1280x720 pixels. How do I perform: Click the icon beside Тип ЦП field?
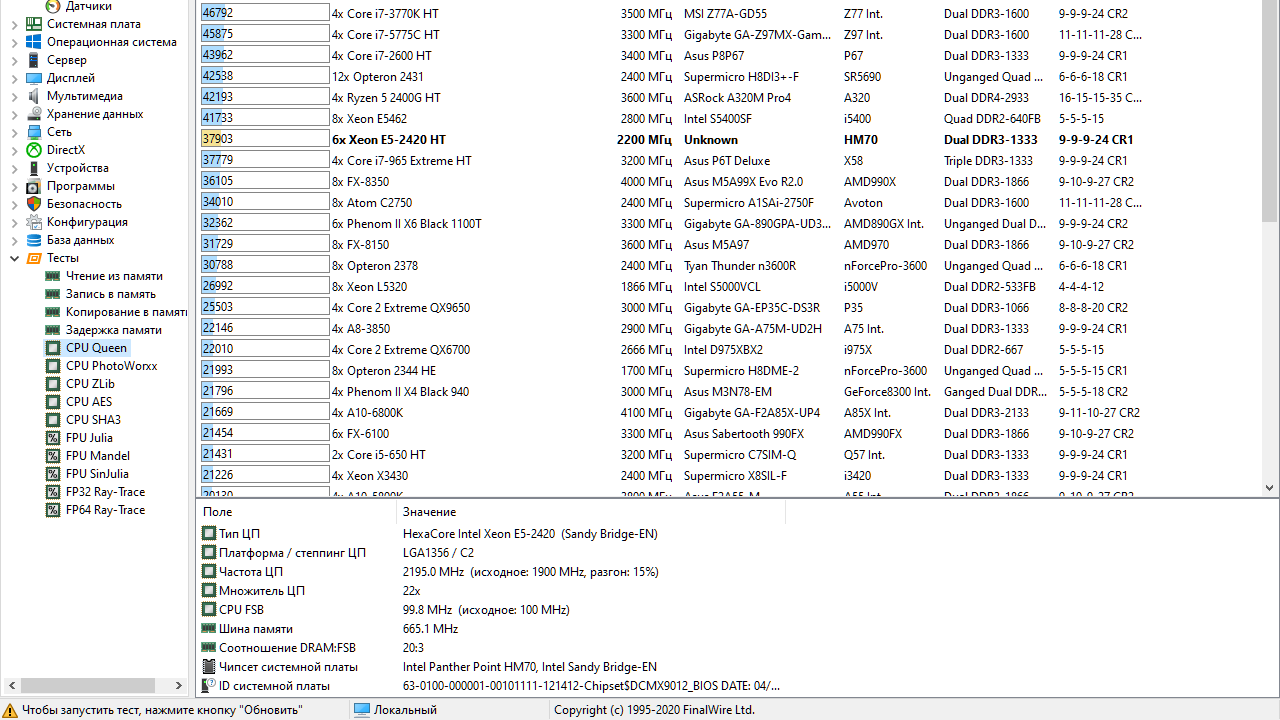point(209,534)
